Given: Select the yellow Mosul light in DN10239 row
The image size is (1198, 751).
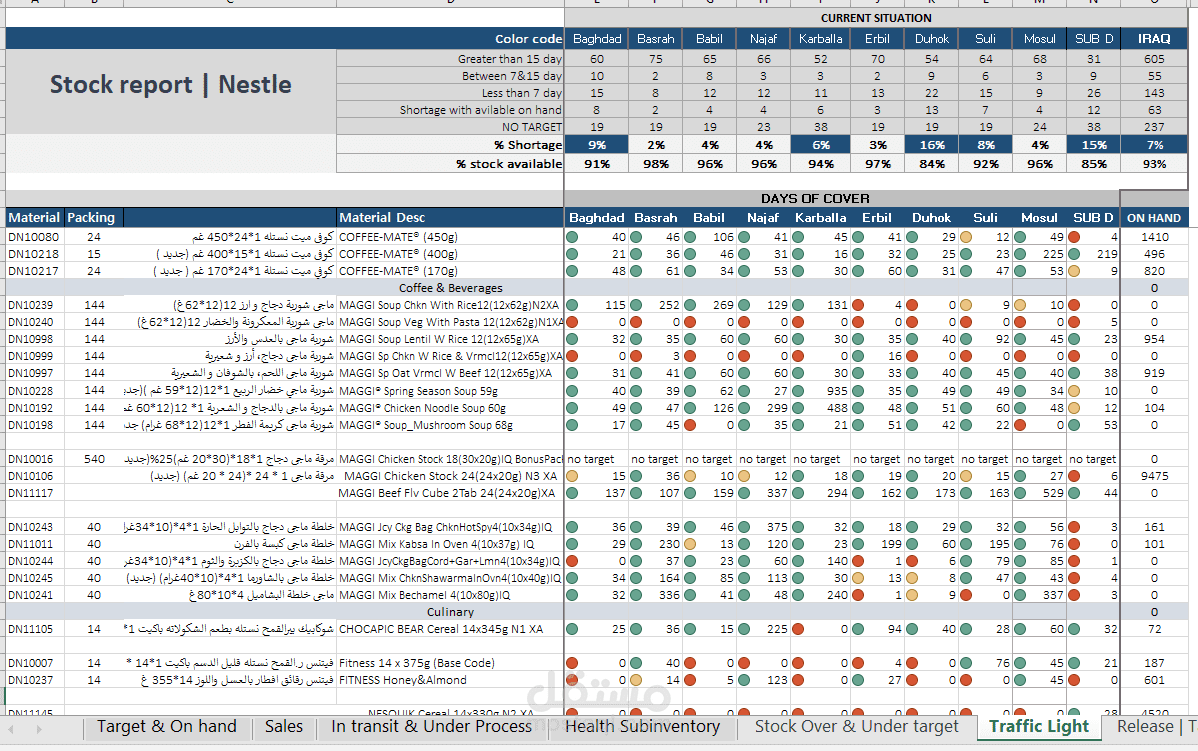Looking at the screenshot, I should coord(1020,306).
